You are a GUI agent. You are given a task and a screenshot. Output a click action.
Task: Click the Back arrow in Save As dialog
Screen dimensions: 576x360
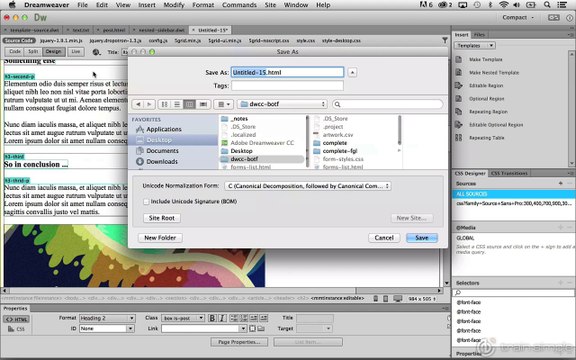click(x=138, y=104)
